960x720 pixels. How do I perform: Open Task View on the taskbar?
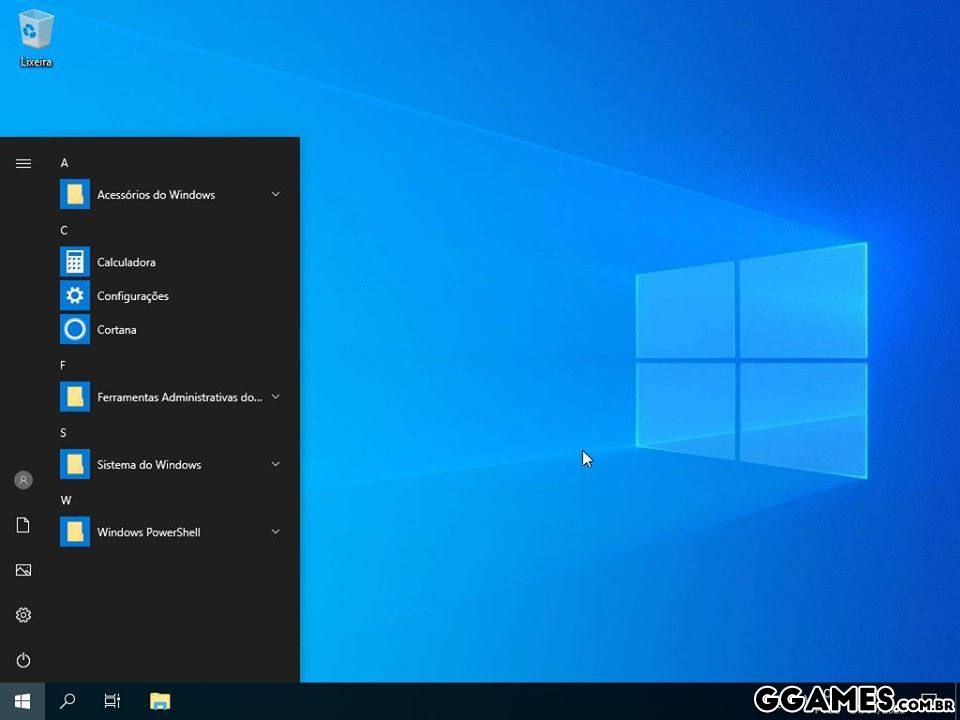tap(113, 701)
